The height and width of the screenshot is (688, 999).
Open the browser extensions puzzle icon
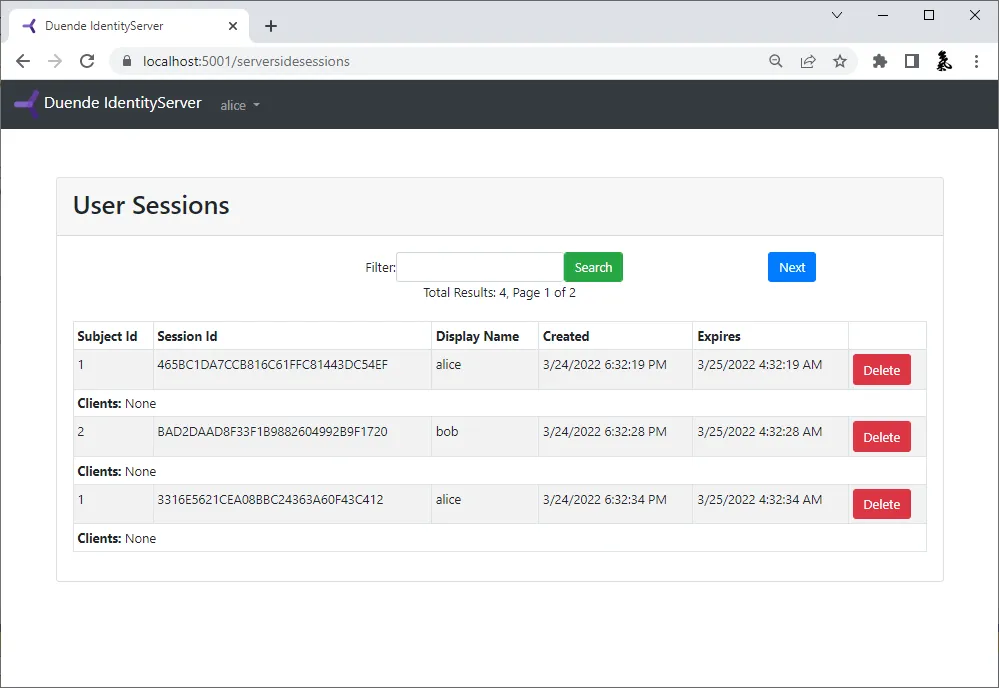tap(879, 61)
